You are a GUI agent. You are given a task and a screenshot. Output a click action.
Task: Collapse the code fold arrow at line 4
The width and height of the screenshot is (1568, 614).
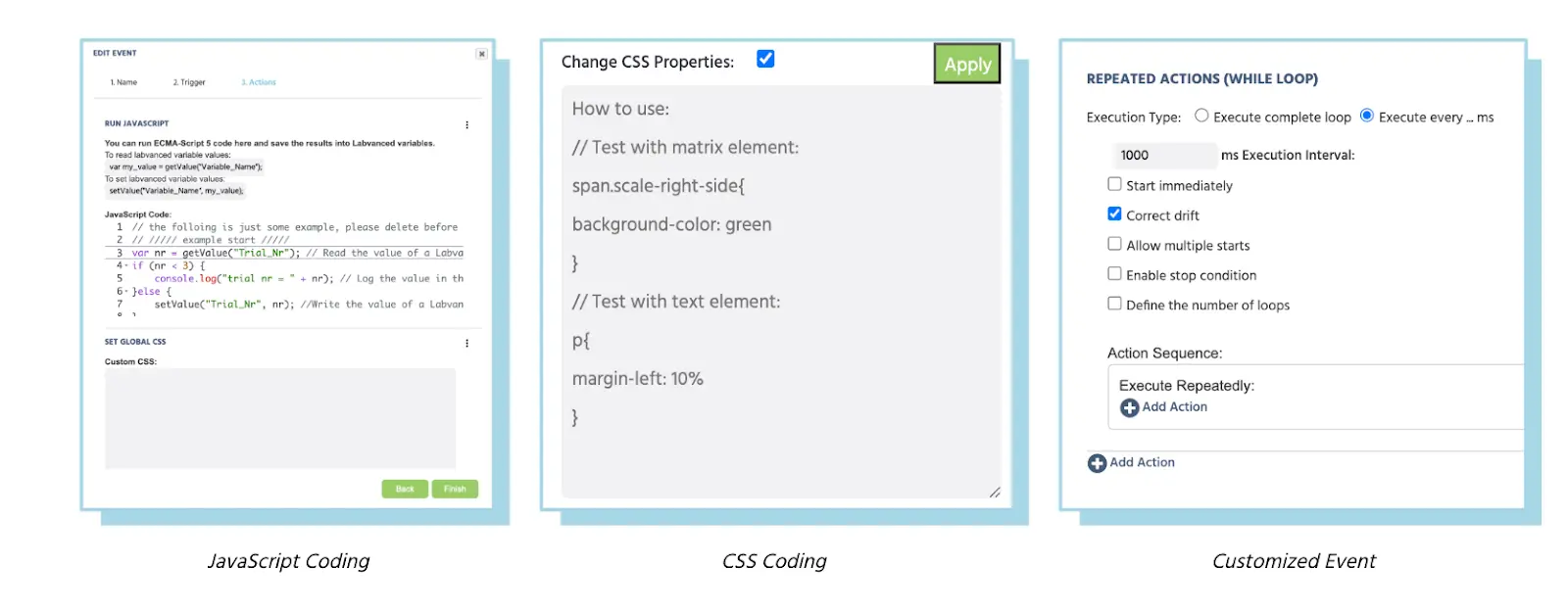coord(125,265)
